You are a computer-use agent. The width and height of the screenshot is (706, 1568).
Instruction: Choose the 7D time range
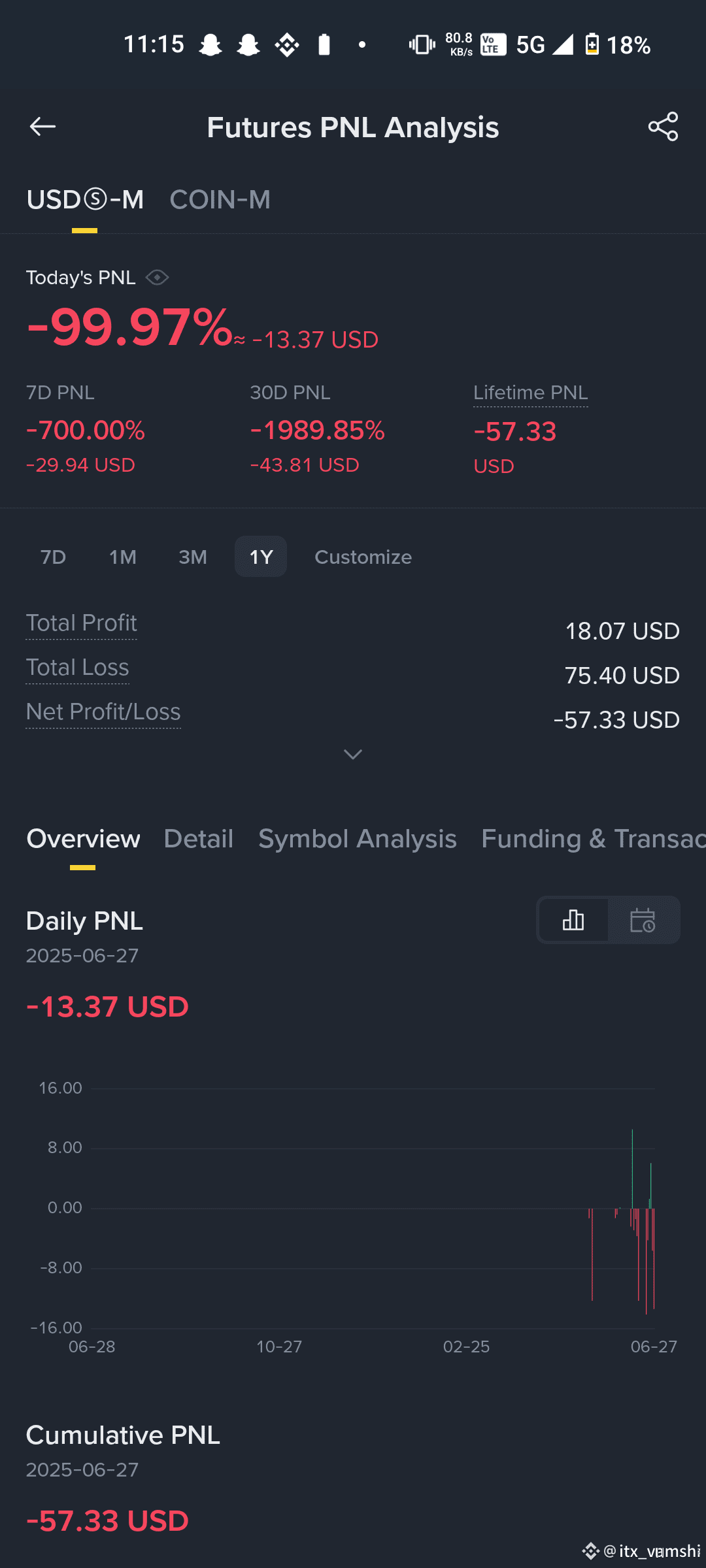pyautogui.click(x=53, y=557)
